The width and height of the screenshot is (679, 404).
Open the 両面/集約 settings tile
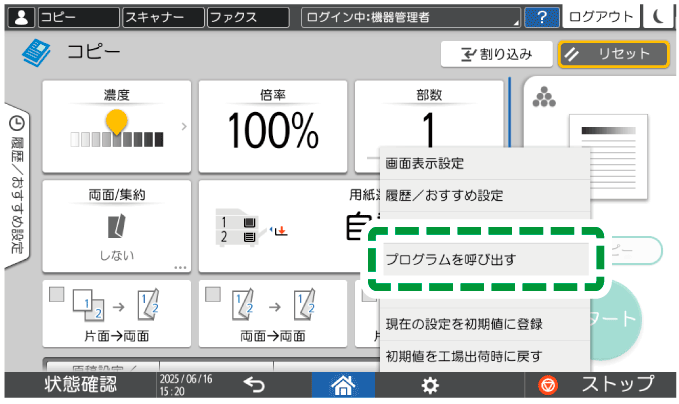point(116,226)
